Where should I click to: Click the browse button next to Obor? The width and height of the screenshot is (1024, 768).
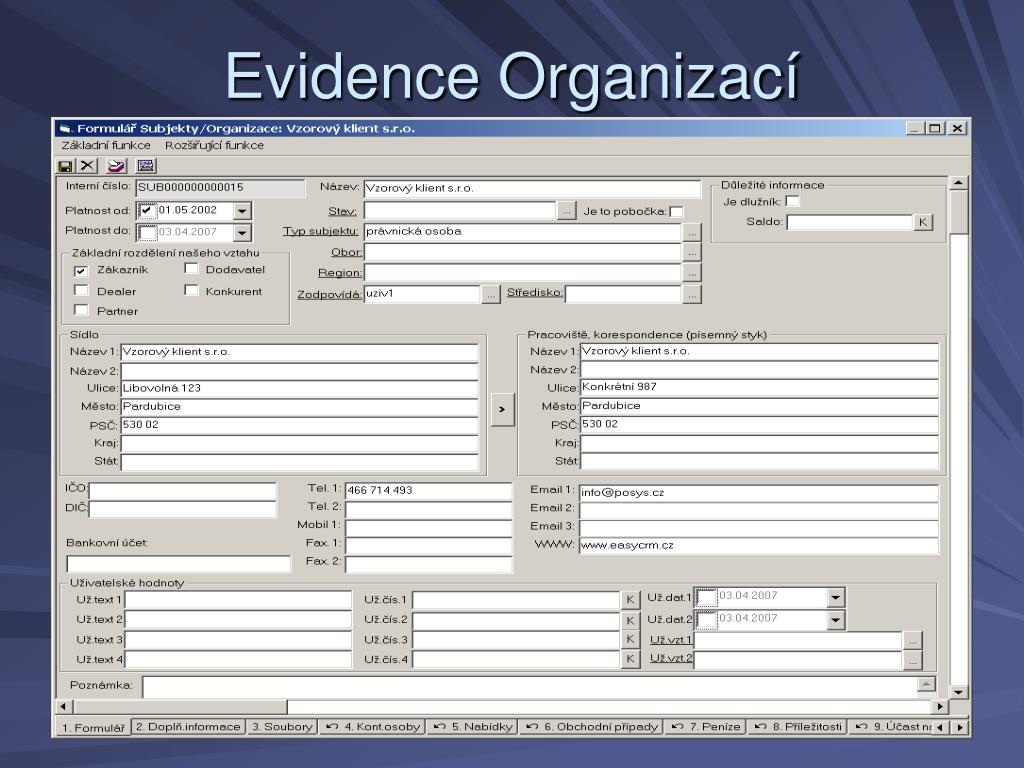(692, 252)
